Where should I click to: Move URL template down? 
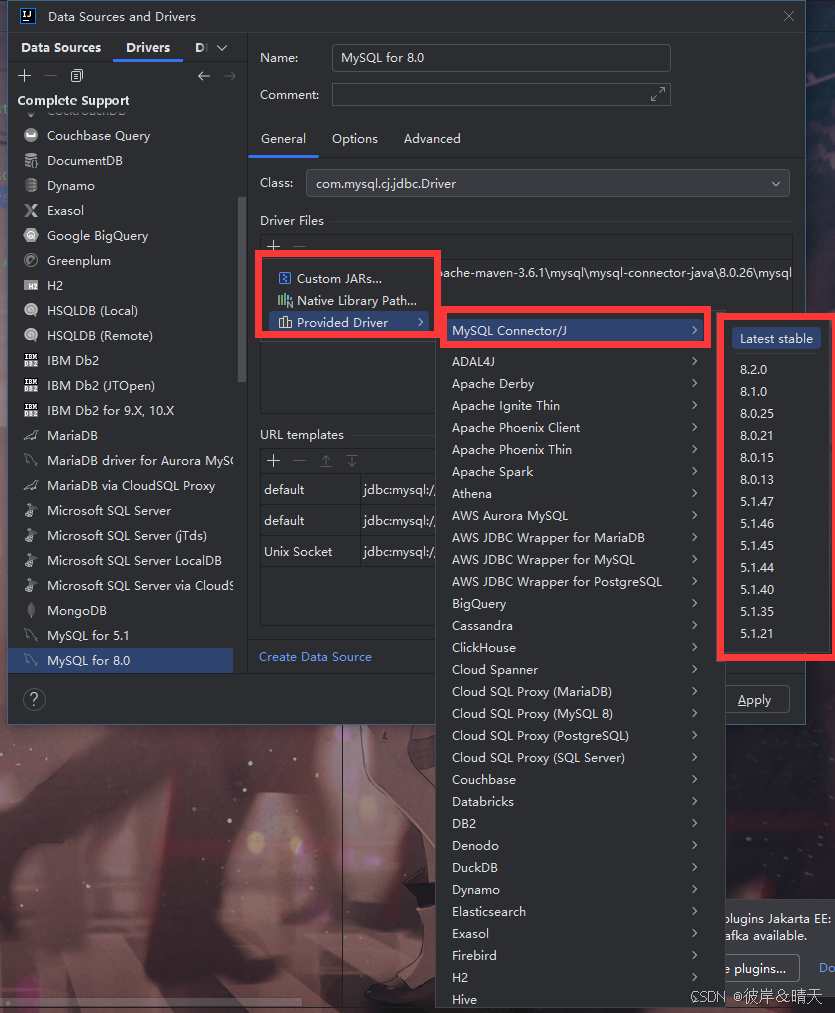tap(352, 461)
